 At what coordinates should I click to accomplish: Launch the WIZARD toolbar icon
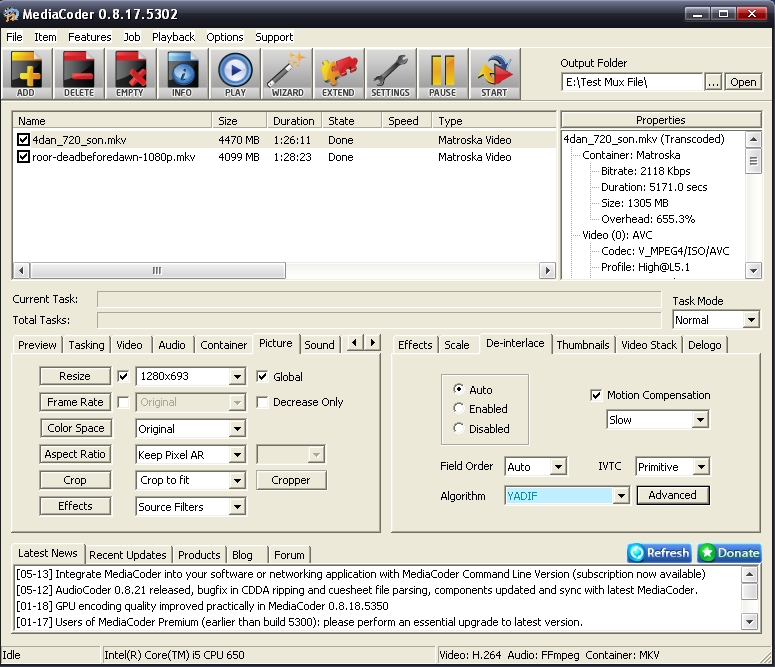[x=287, y=74]
